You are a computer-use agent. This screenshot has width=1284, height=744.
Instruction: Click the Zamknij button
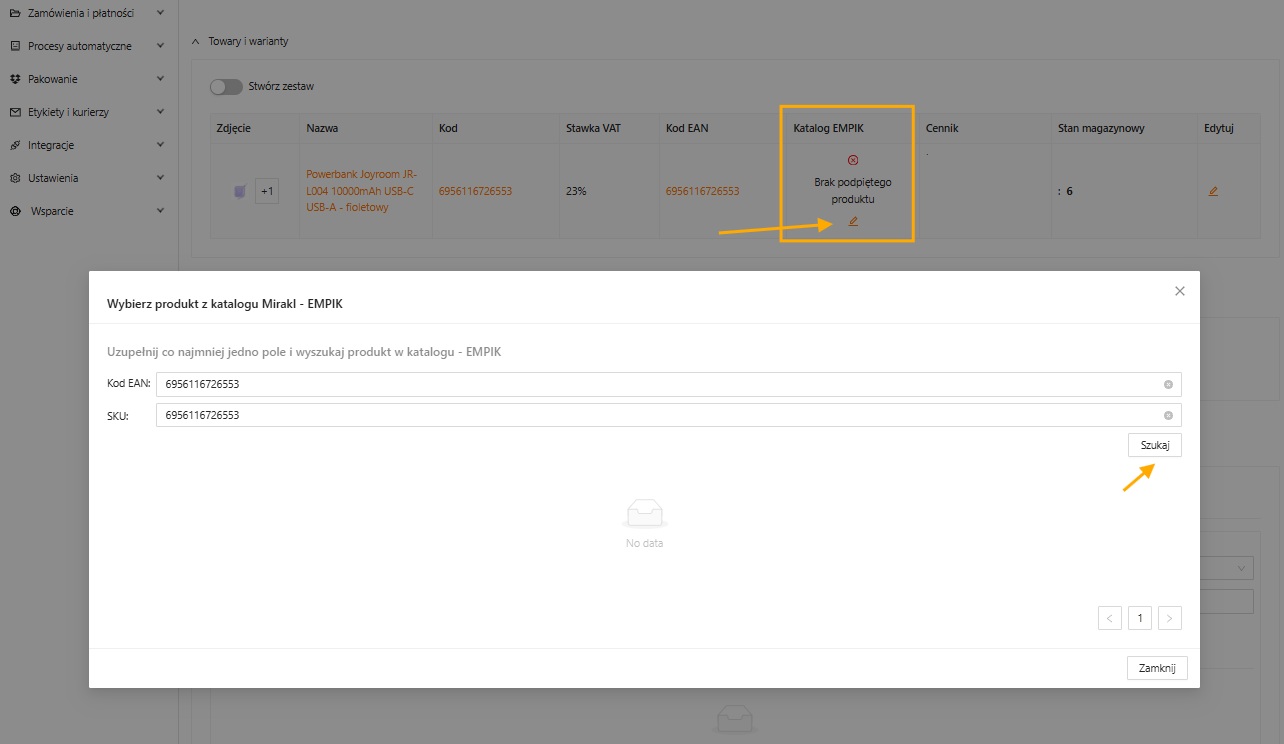pos(1156,668)
